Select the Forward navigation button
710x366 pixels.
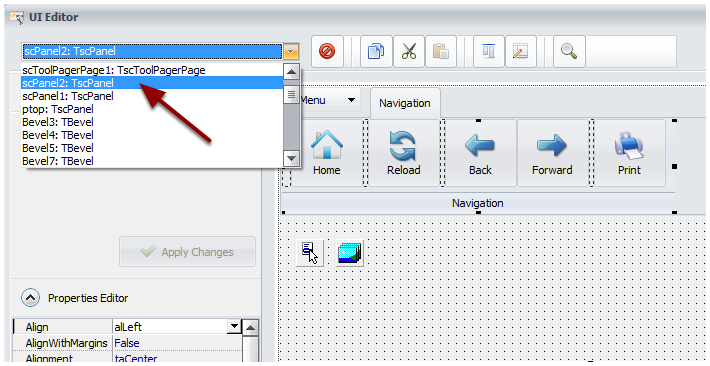552,153
